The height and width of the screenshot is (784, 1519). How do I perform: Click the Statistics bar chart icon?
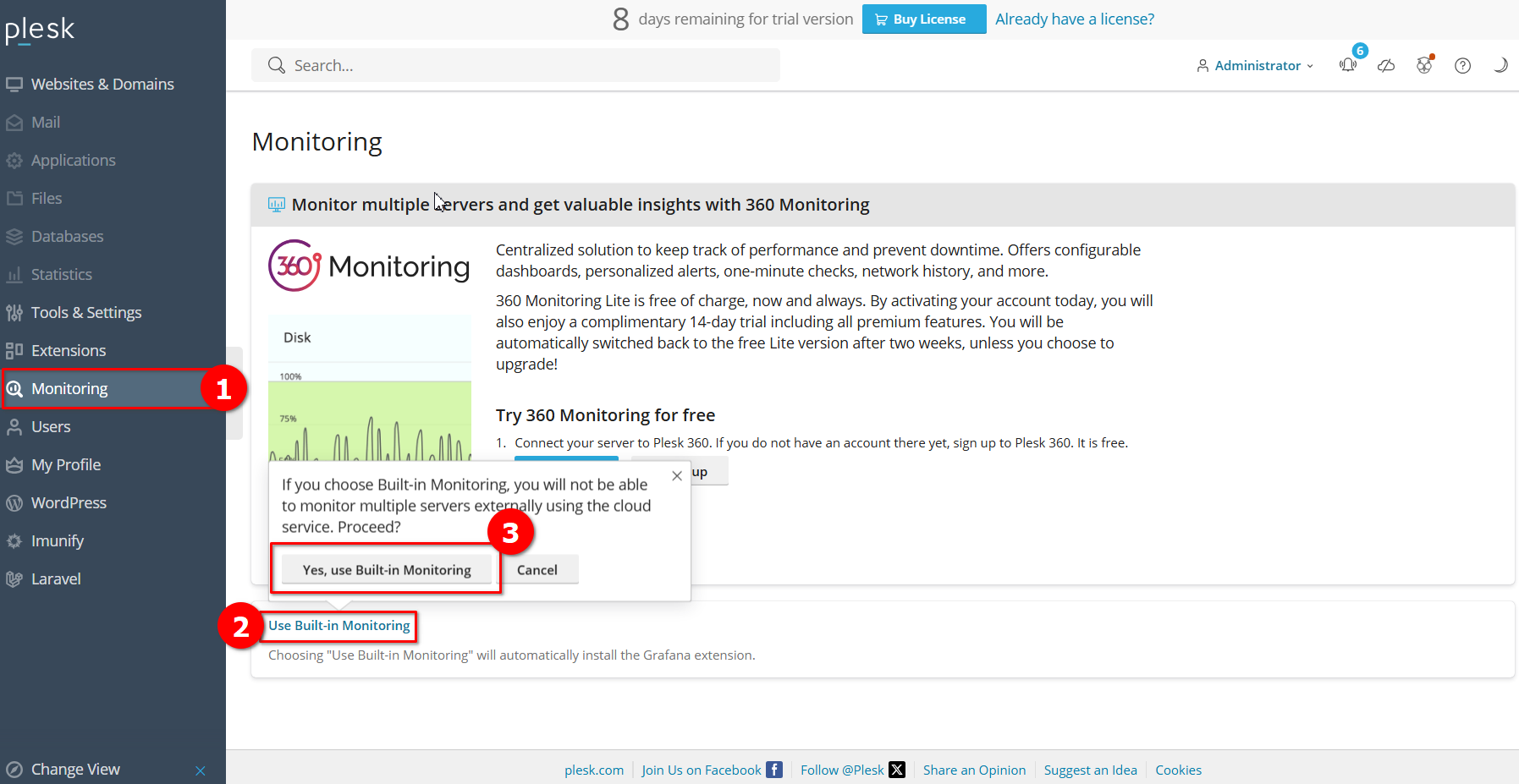14,275
